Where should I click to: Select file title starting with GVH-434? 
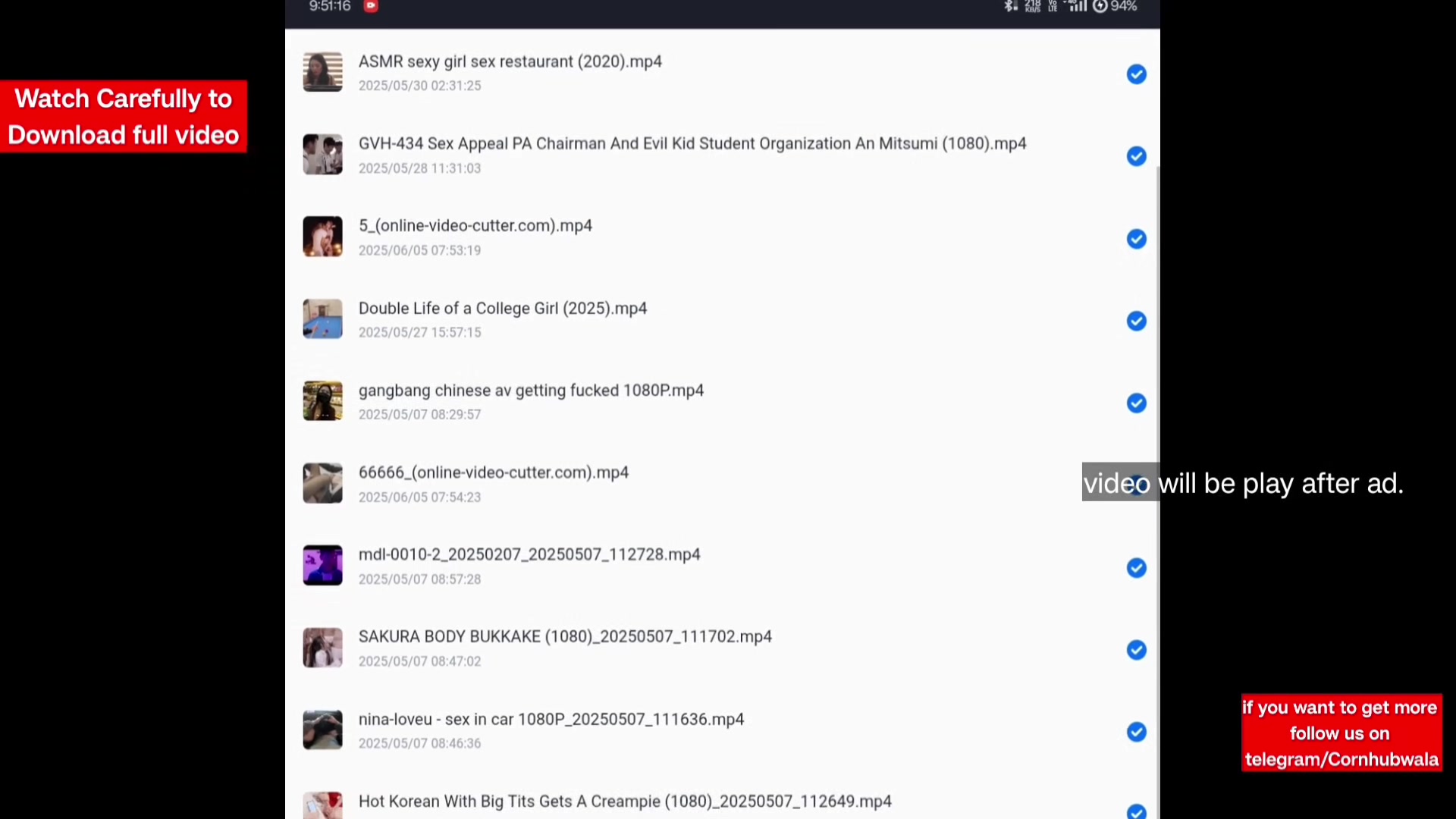692,144
